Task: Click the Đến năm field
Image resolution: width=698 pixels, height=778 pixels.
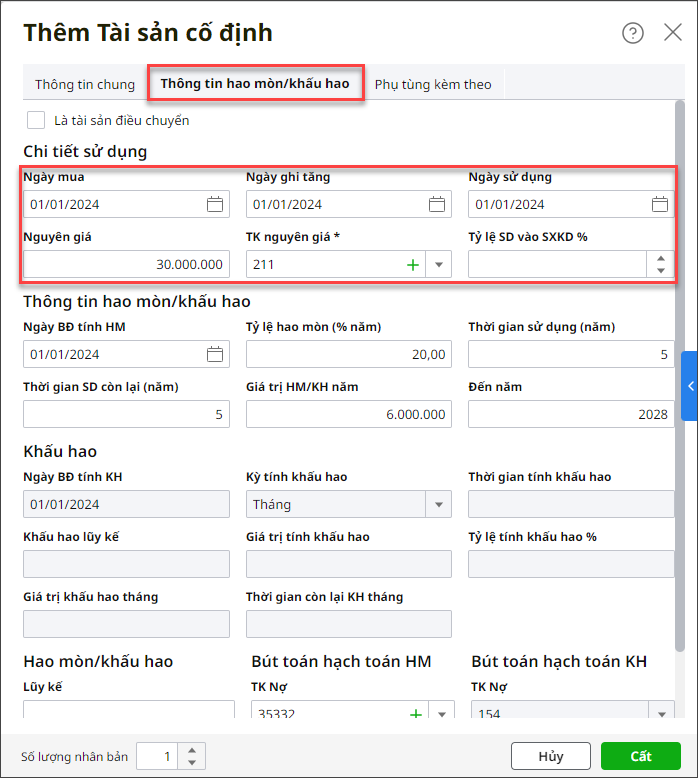Action: [571, 414]
